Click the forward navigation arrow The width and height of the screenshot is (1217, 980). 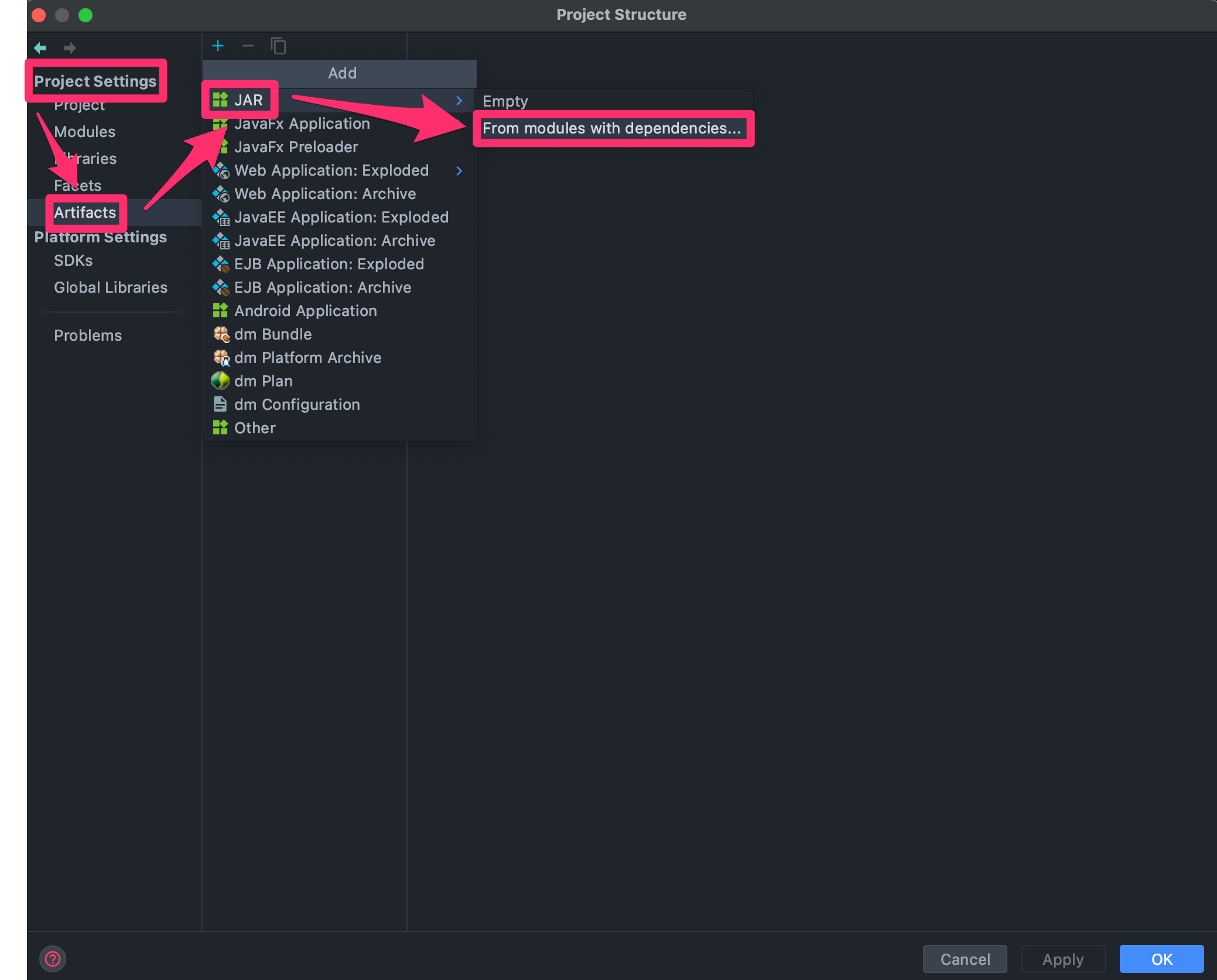(x=70, y=48)
